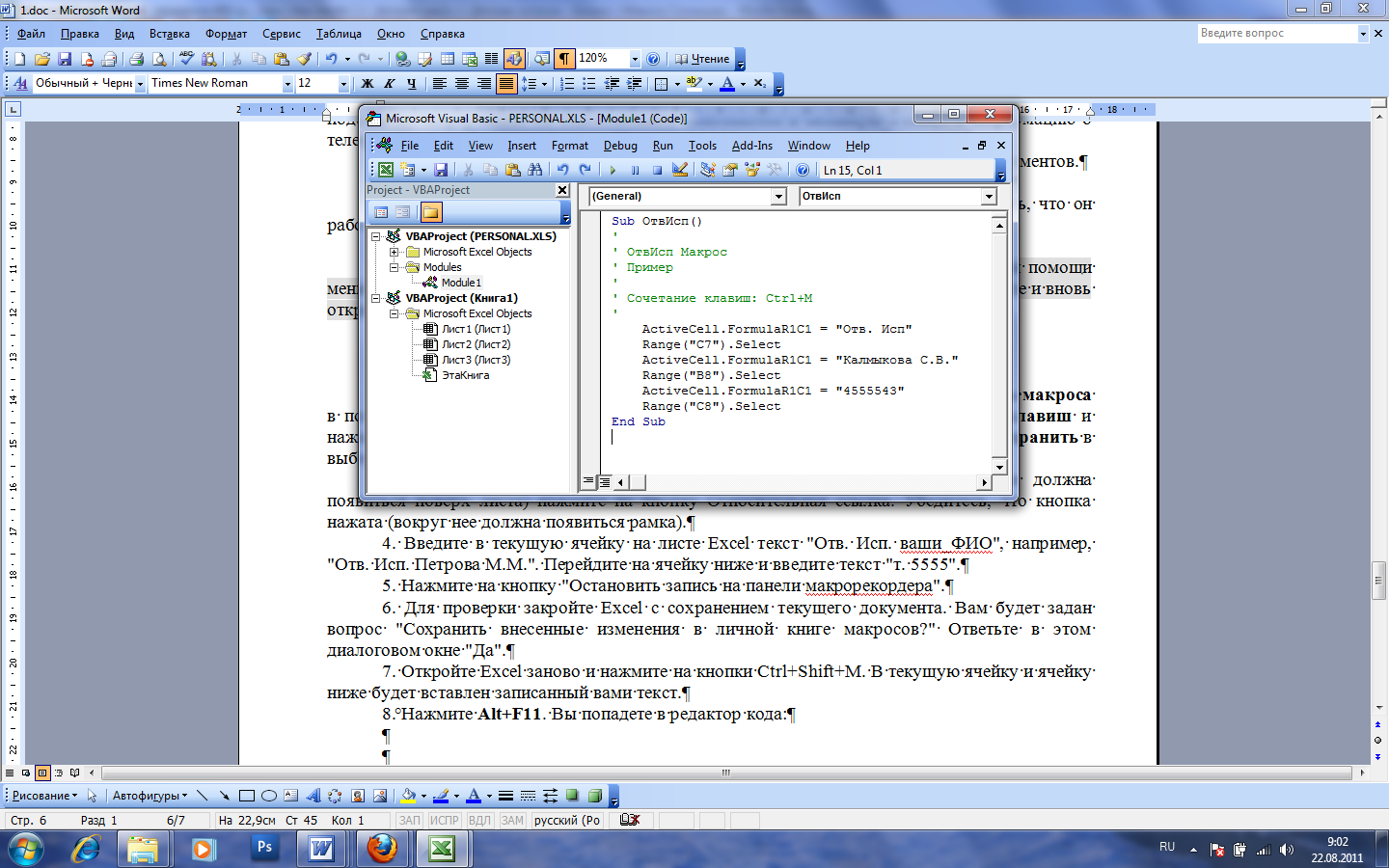This screenshot has height=868, width=1389.
Task: Collapse VBAProject (Книга1) tree node
Action: click(376, 298)
